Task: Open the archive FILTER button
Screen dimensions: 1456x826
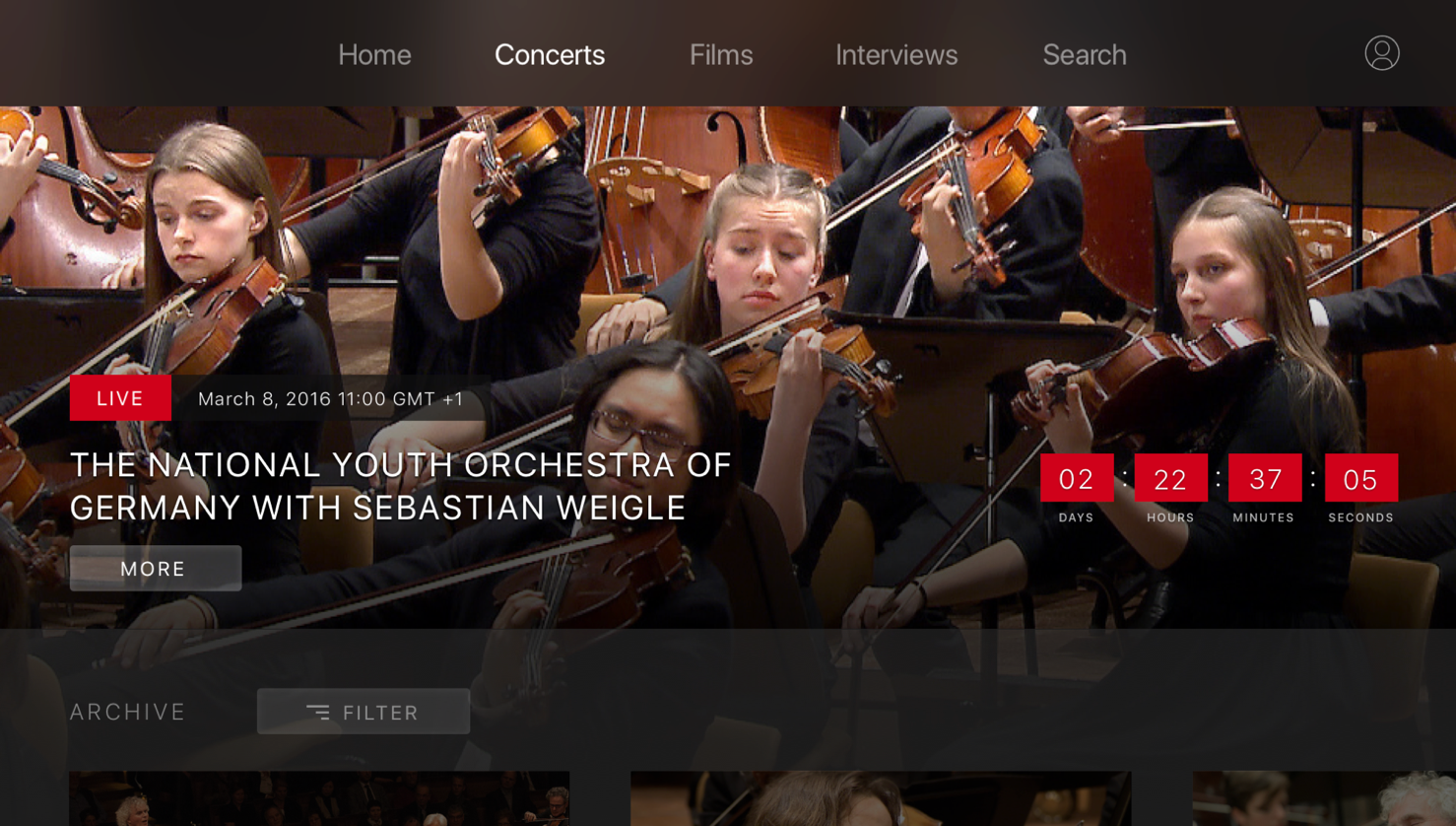Action: 364,712
